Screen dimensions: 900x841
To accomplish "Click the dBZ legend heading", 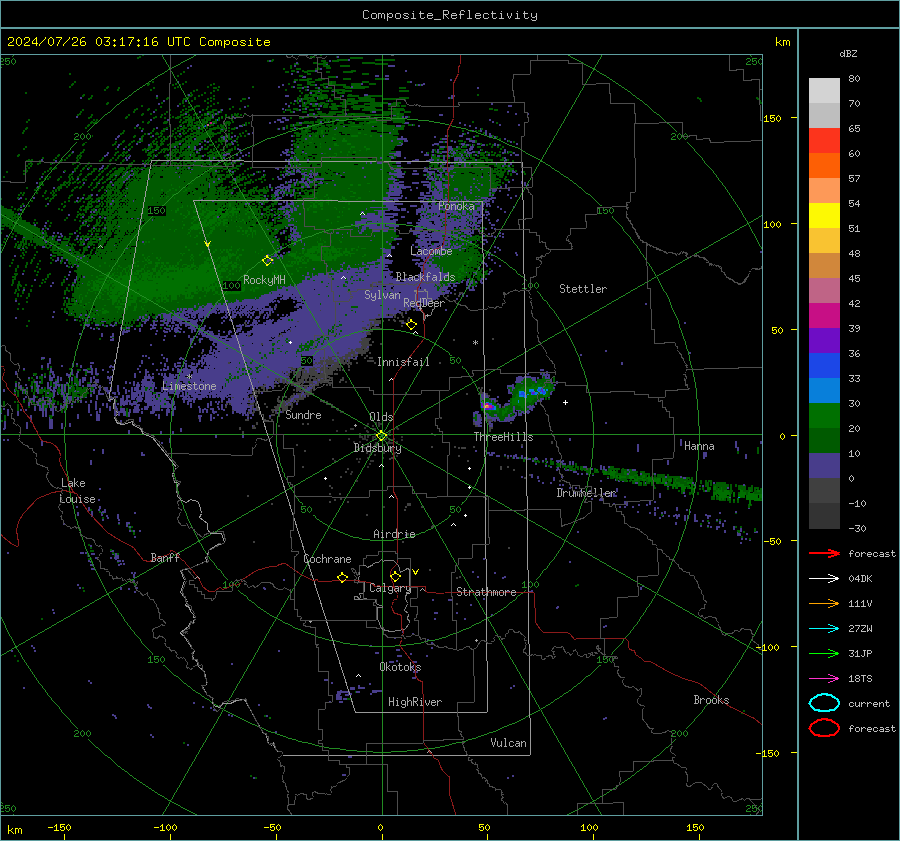I will [848, 53].
